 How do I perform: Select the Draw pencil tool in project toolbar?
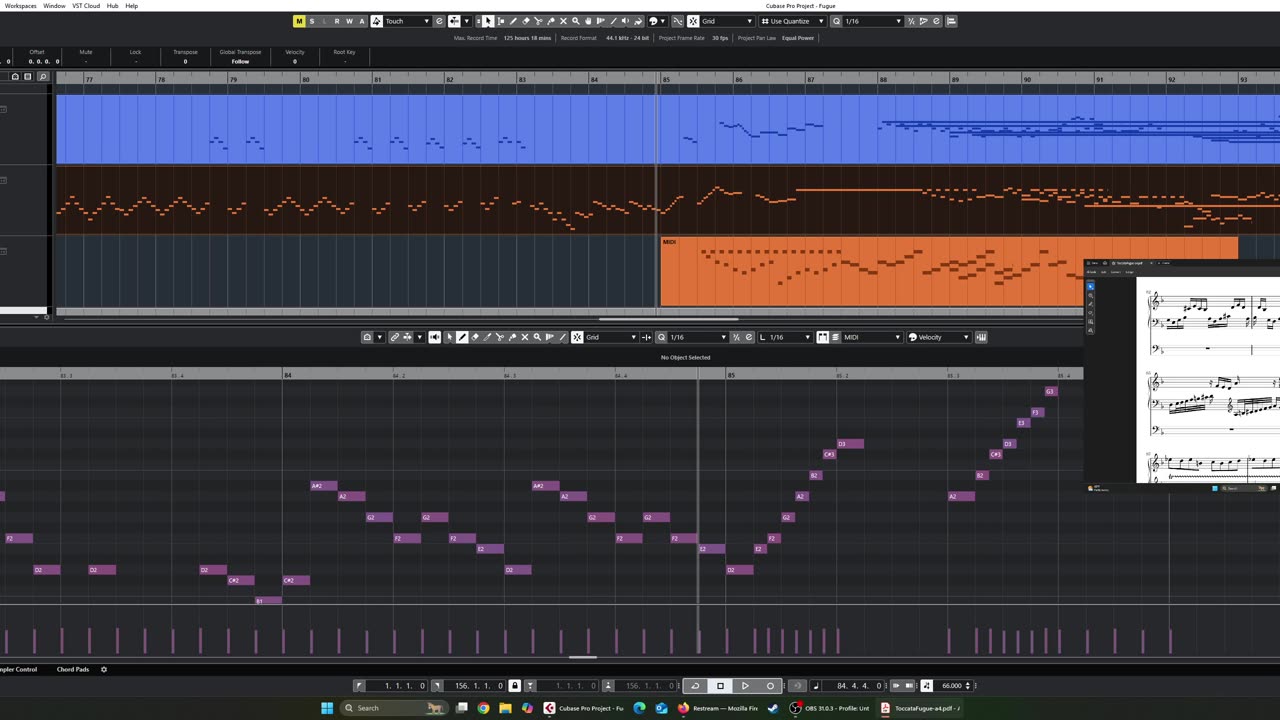point(513,21)
